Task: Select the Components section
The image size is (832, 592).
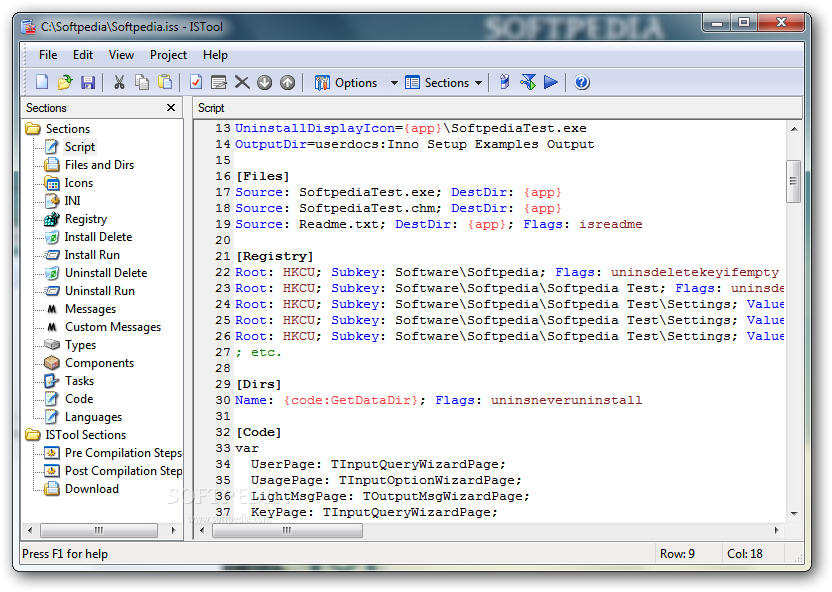Action: click(x=99, y=363)
